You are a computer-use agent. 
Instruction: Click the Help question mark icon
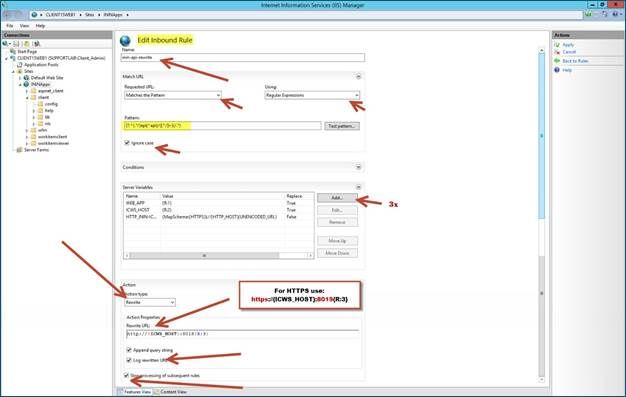click(x=557, y=70)
